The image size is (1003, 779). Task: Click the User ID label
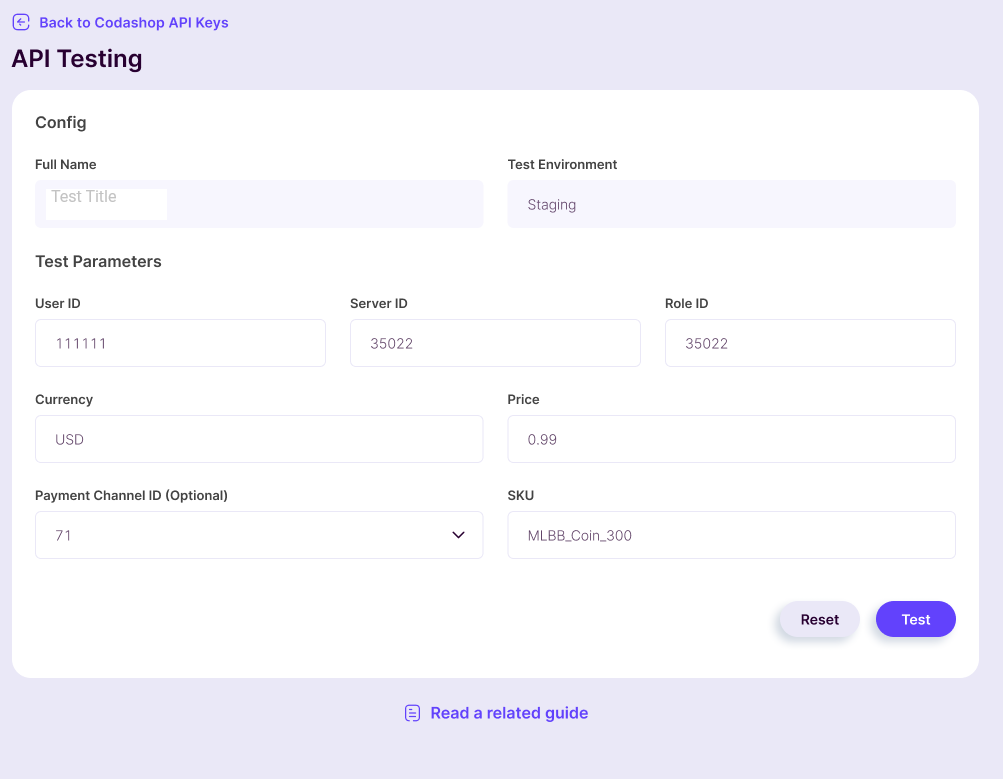[x=58, y=303]
